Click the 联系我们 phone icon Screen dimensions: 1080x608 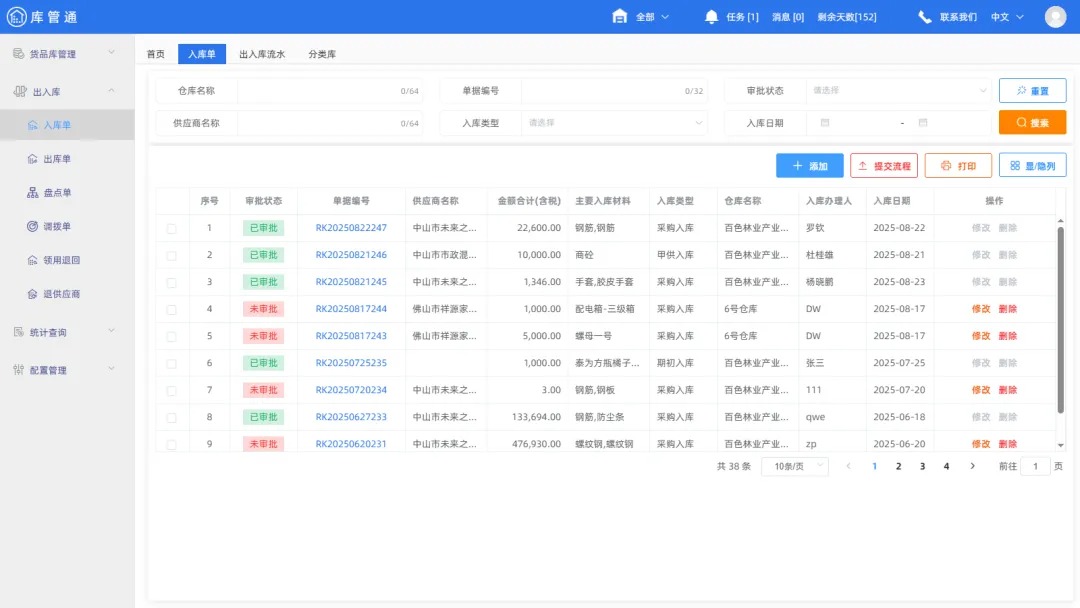pyautogui.click(x=922, y=16)
